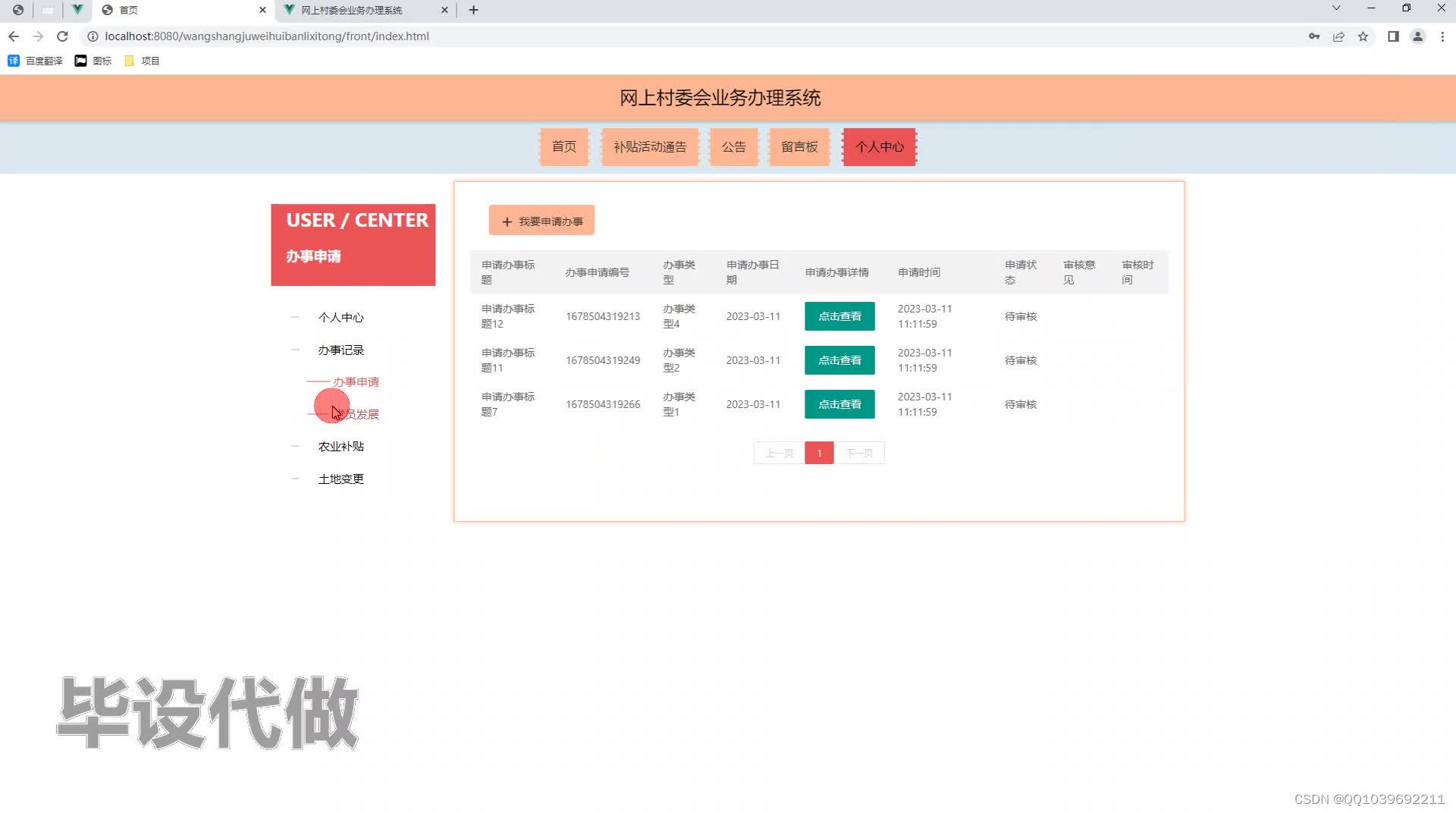Switch to the blank pinned tab
1456x813 pixels.
pyautogui.click(x=48, y=10)
